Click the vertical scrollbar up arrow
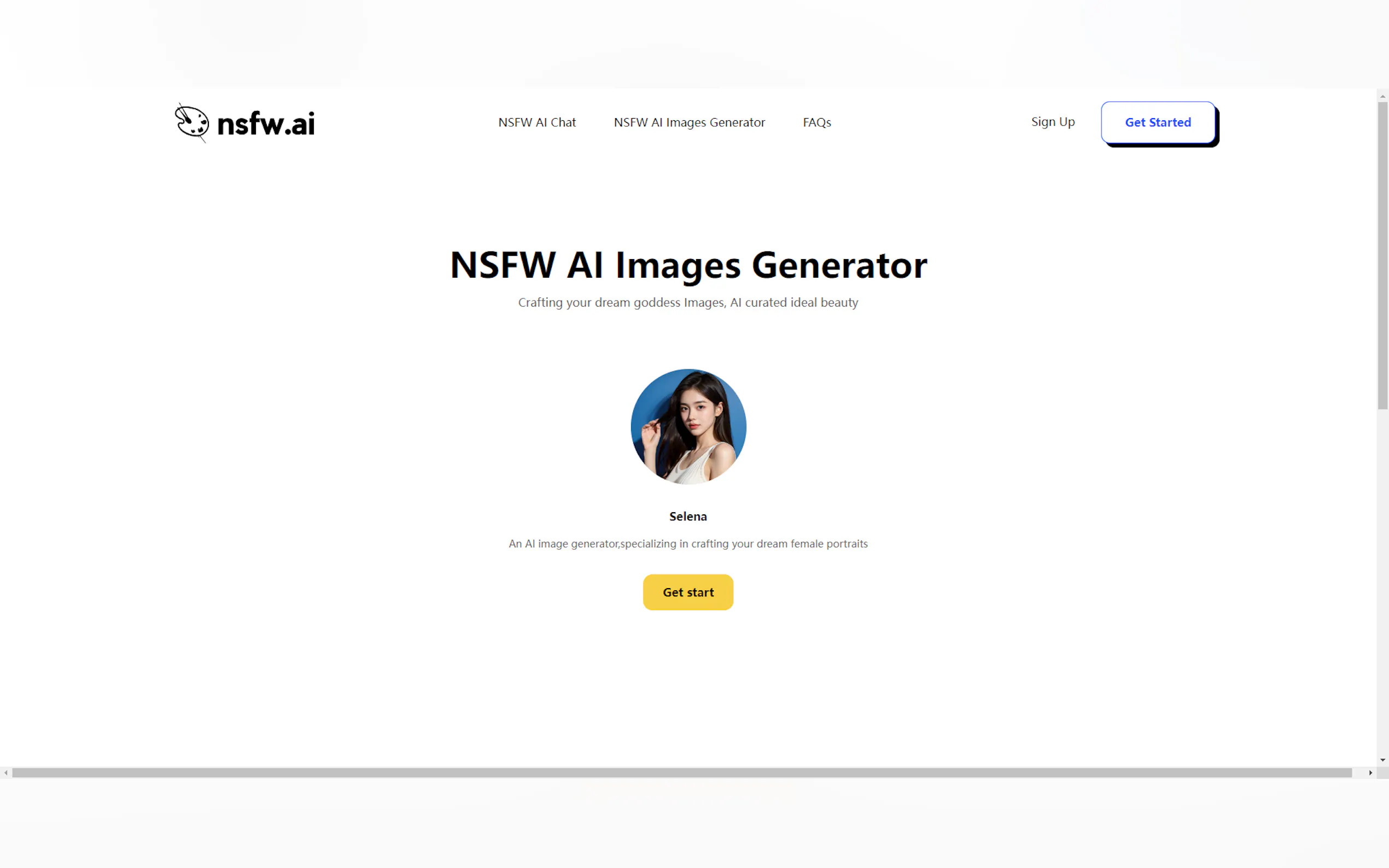 pos(1382,96)
